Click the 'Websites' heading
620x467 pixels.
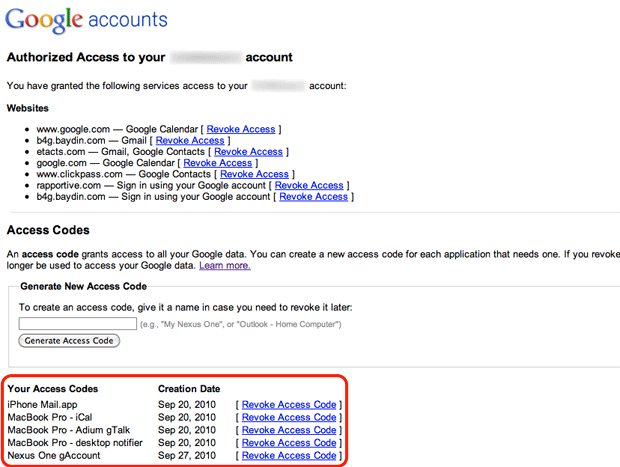28,108
